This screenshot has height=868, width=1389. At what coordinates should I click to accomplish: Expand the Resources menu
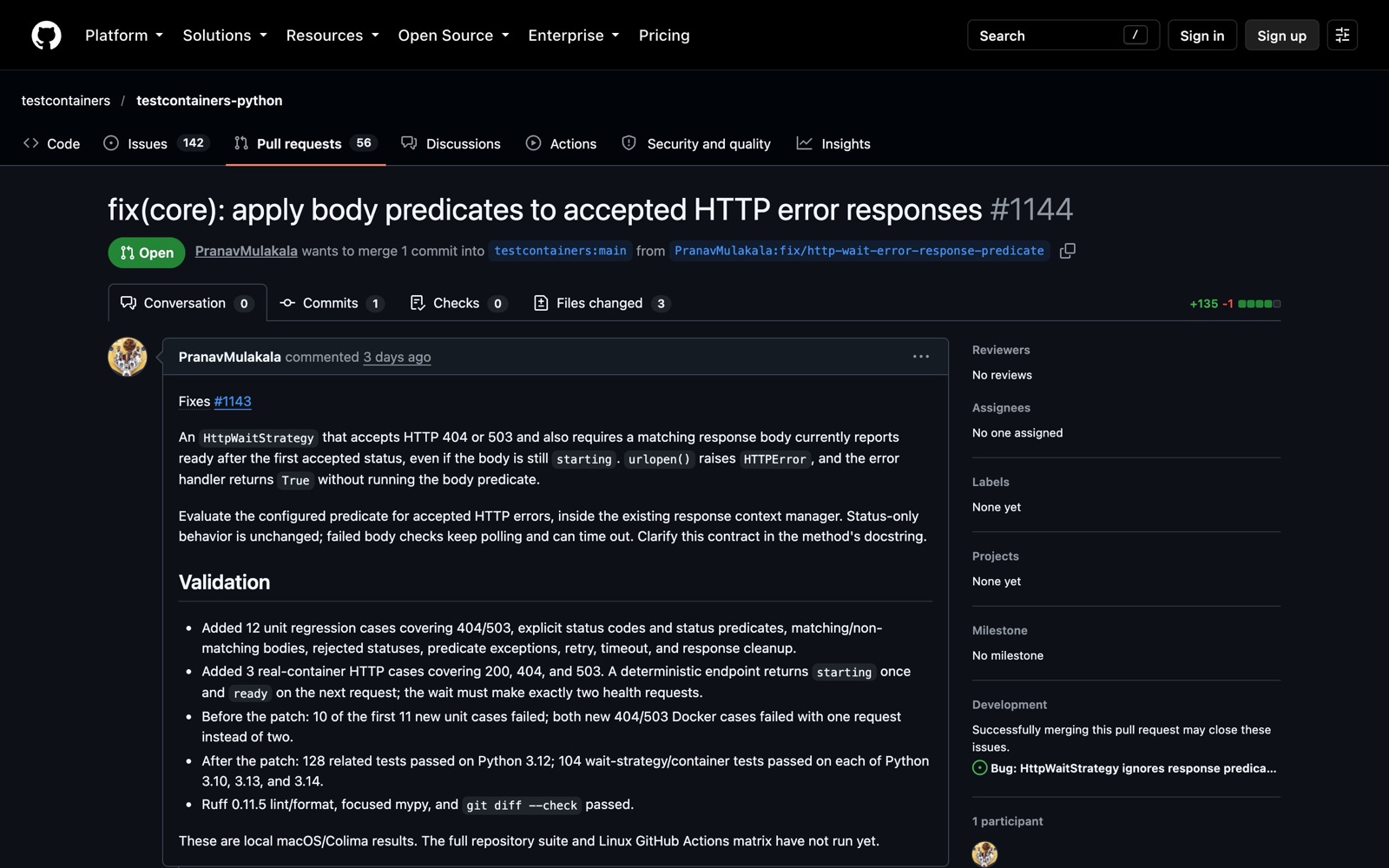click(x=332, y=36)
